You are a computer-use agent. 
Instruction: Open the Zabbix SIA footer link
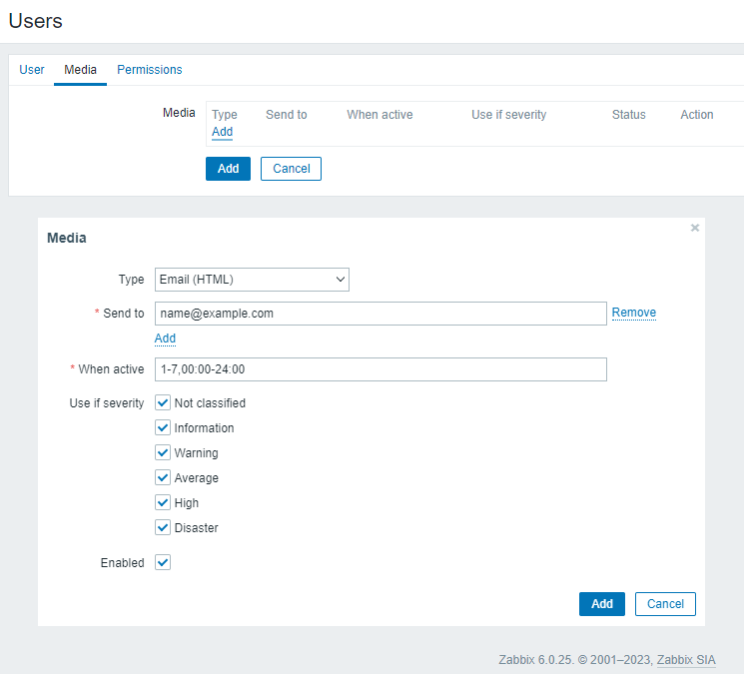(x=686, y=660)
